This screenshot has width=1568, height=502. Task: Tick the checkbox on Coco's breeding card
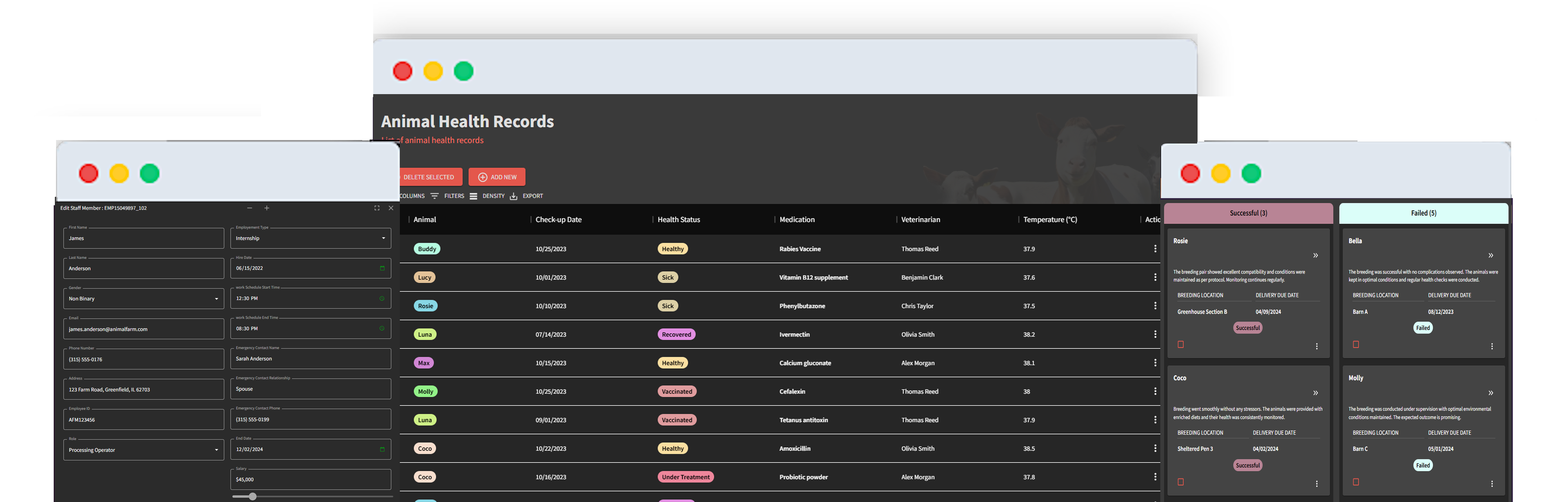1180,481
